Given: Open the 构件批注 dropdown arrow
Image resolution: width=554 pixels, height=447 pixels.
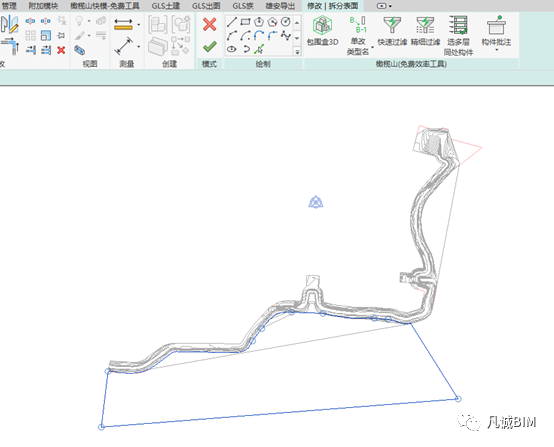Looking at the screenshot, I should pyautogui.click(x=496, y=50).
